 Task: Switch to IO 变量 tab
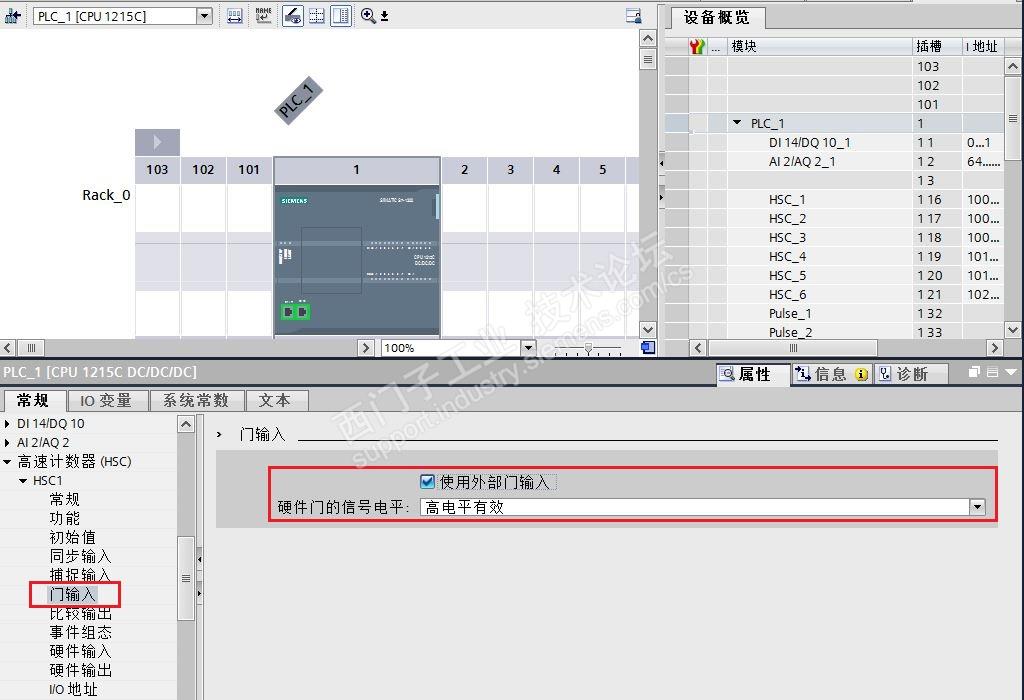tap(107, 400)
